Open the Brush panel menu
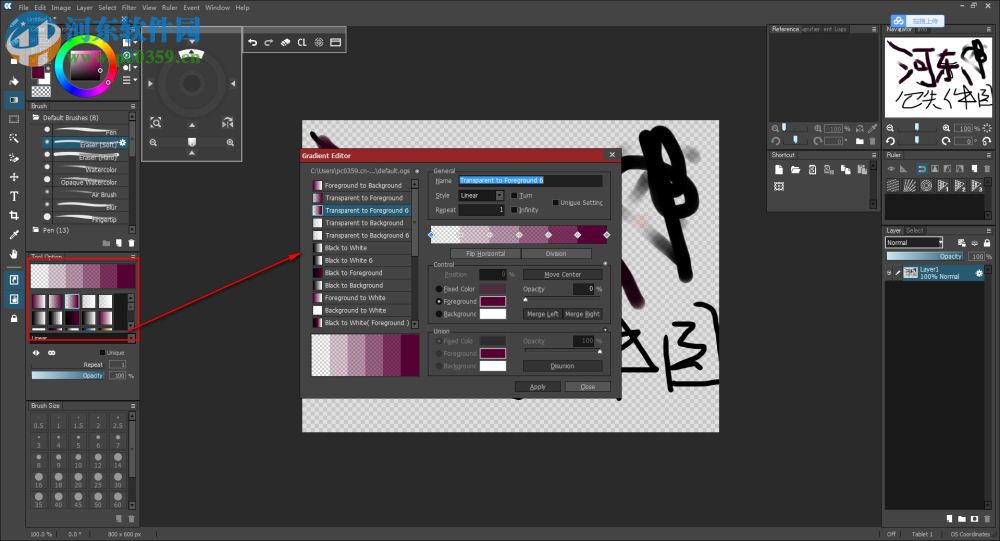Viewport: 1000px width, 541px height. 133,106
